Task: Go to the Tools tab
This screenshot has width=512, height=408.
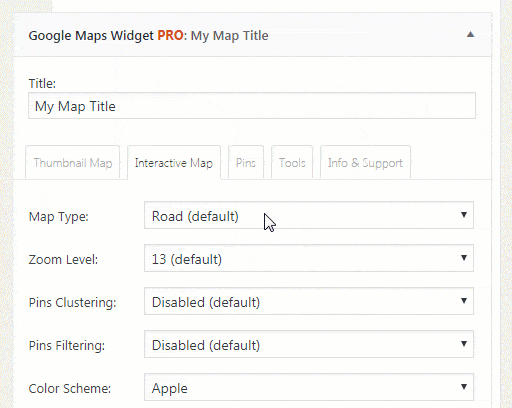Action: coord(292,162)
